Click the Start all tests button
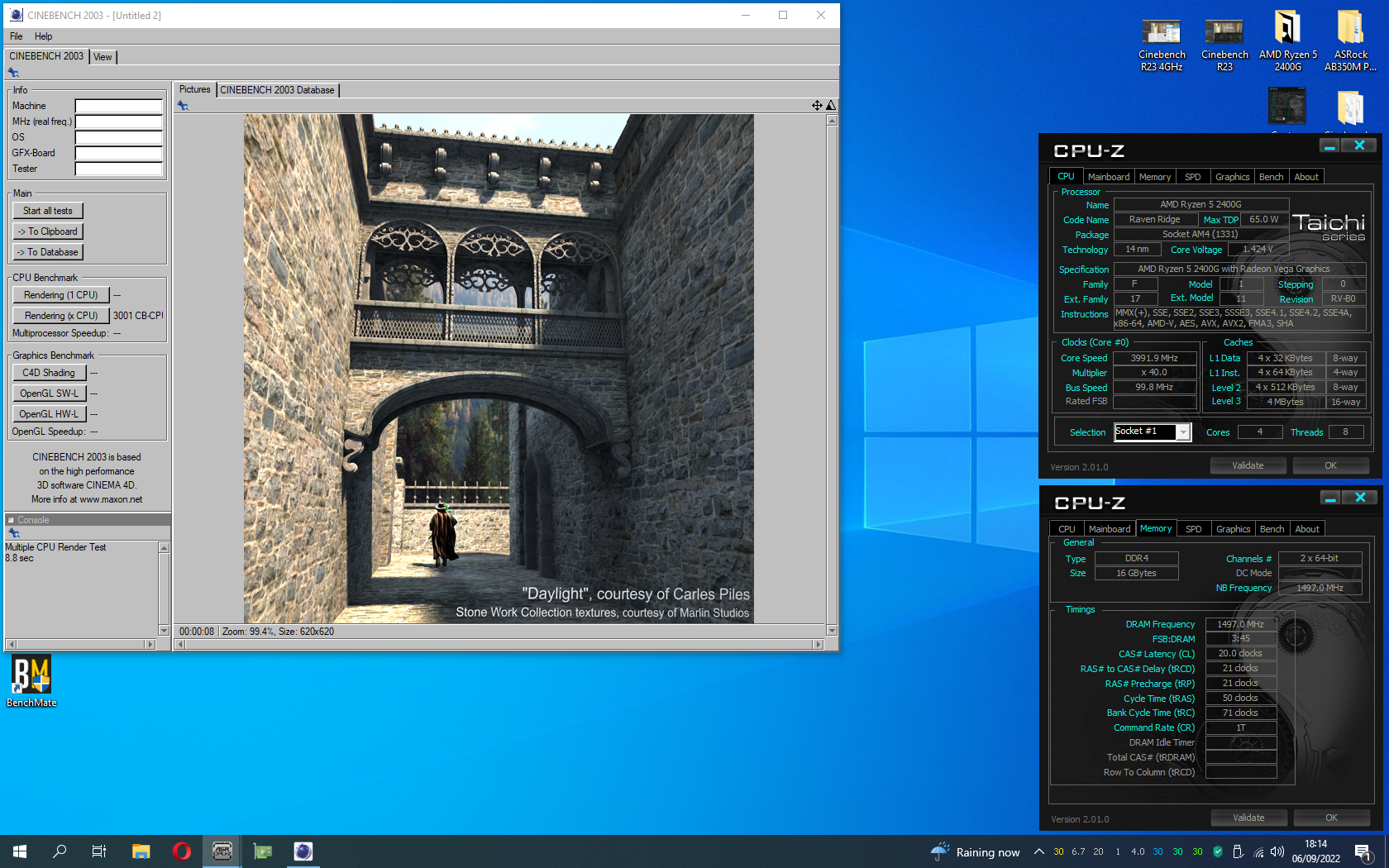1389x868 pixels. 48,211
